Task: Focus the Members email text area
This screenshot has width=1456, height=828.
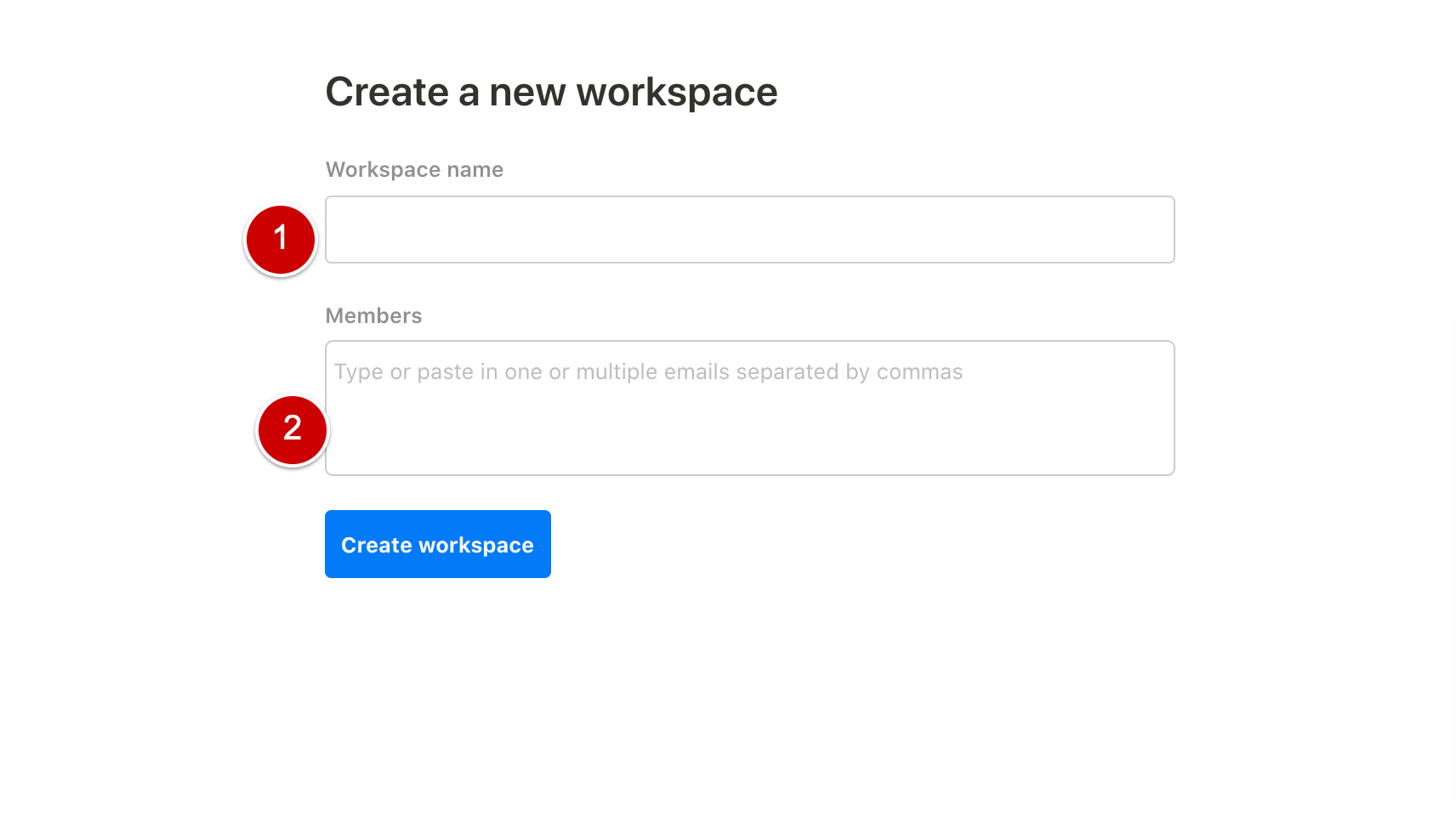Action: [x=749, y=408]
